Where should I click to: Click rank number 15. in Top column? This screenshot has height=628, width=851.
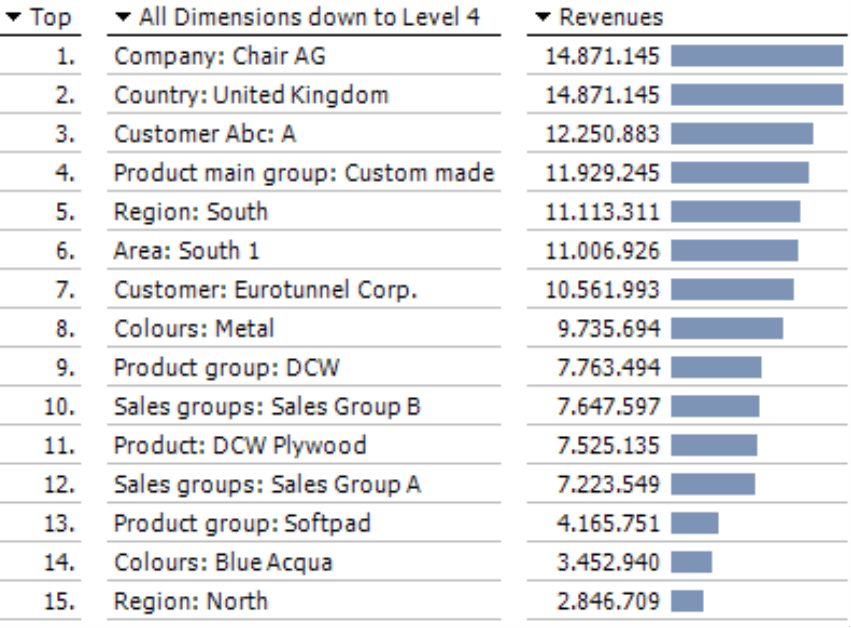[x=59, y=601]
